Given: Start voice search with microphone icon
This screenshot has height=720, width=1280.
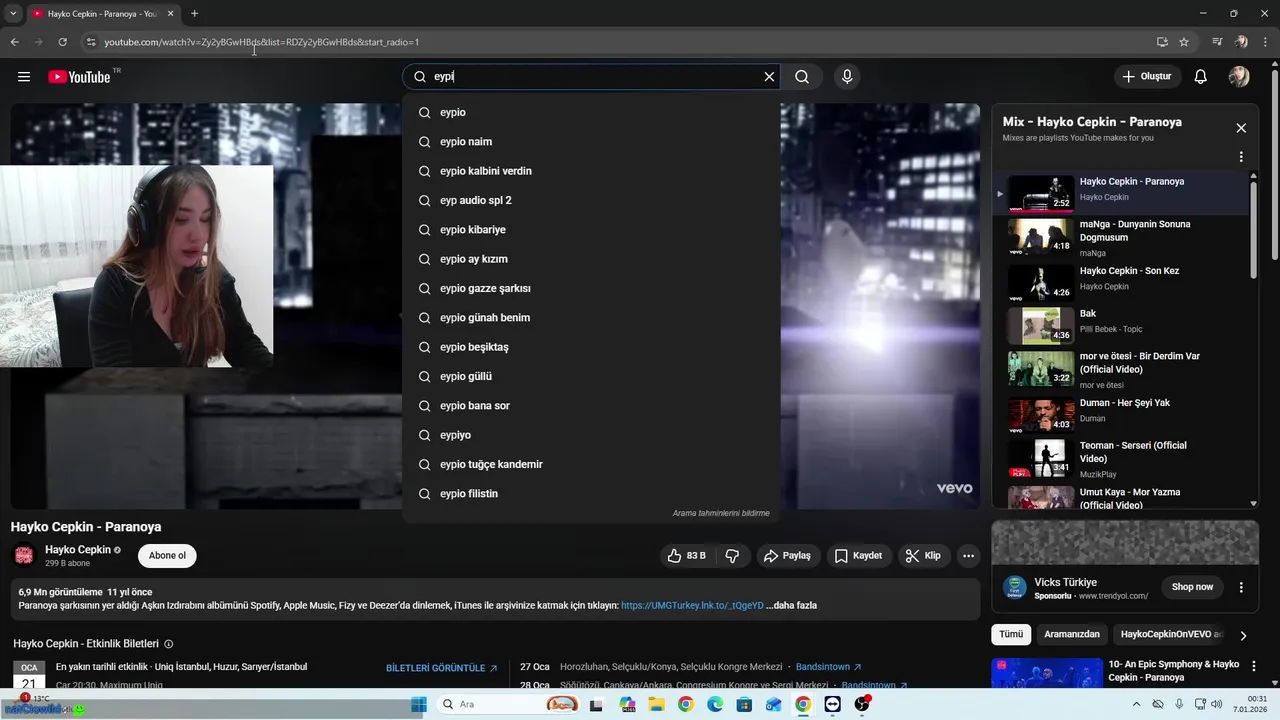Looking at the screenshot, I should click(847, 77).
